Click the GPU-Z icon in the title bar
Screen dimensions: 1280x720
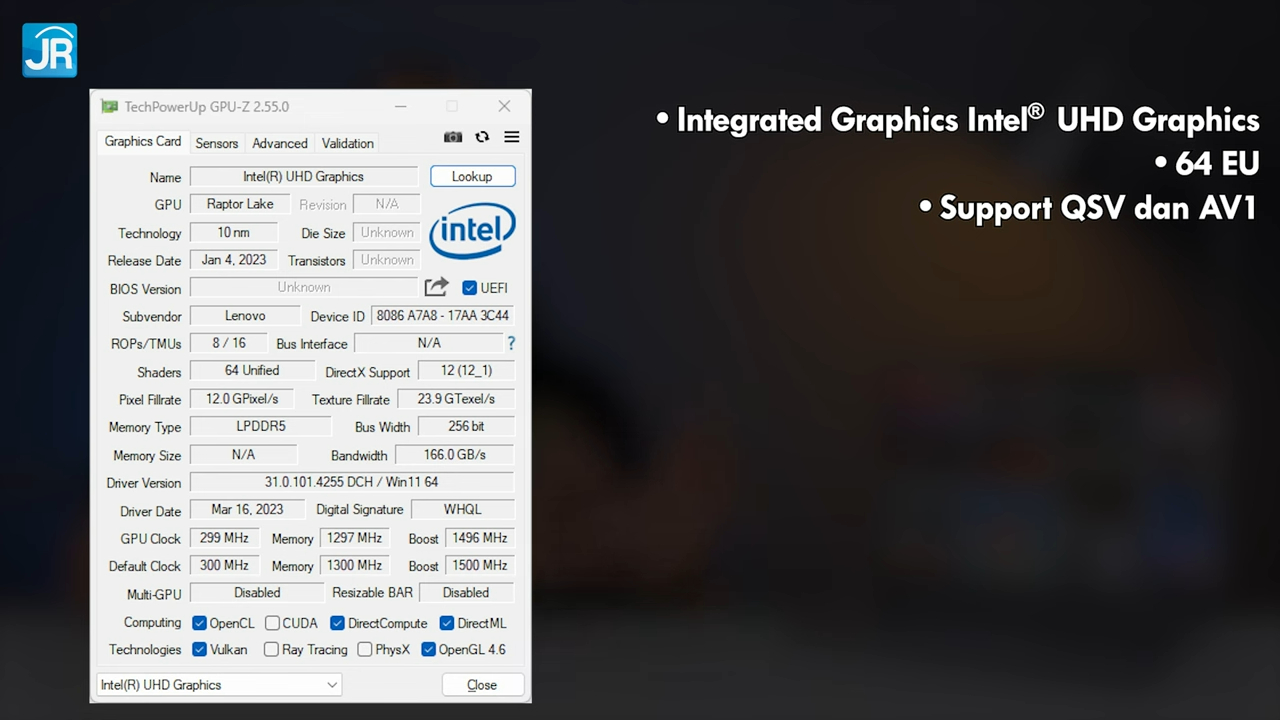click(109, 106)
